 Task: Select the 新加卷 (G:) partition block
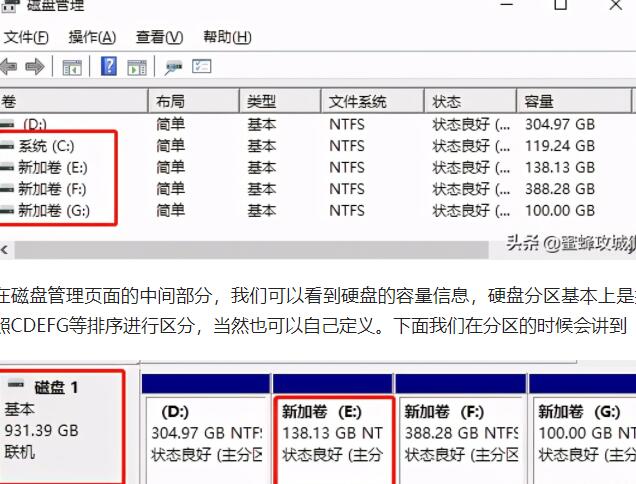583,430
